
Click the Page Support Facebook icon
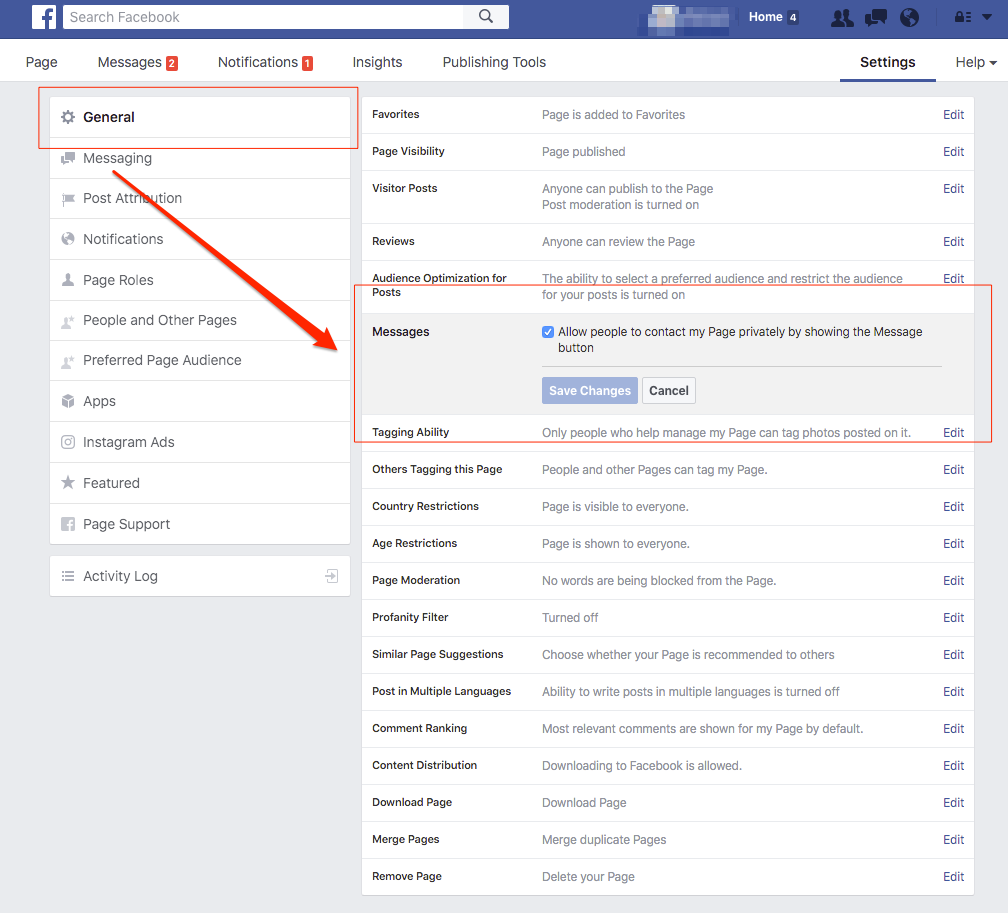coord(68,524)
